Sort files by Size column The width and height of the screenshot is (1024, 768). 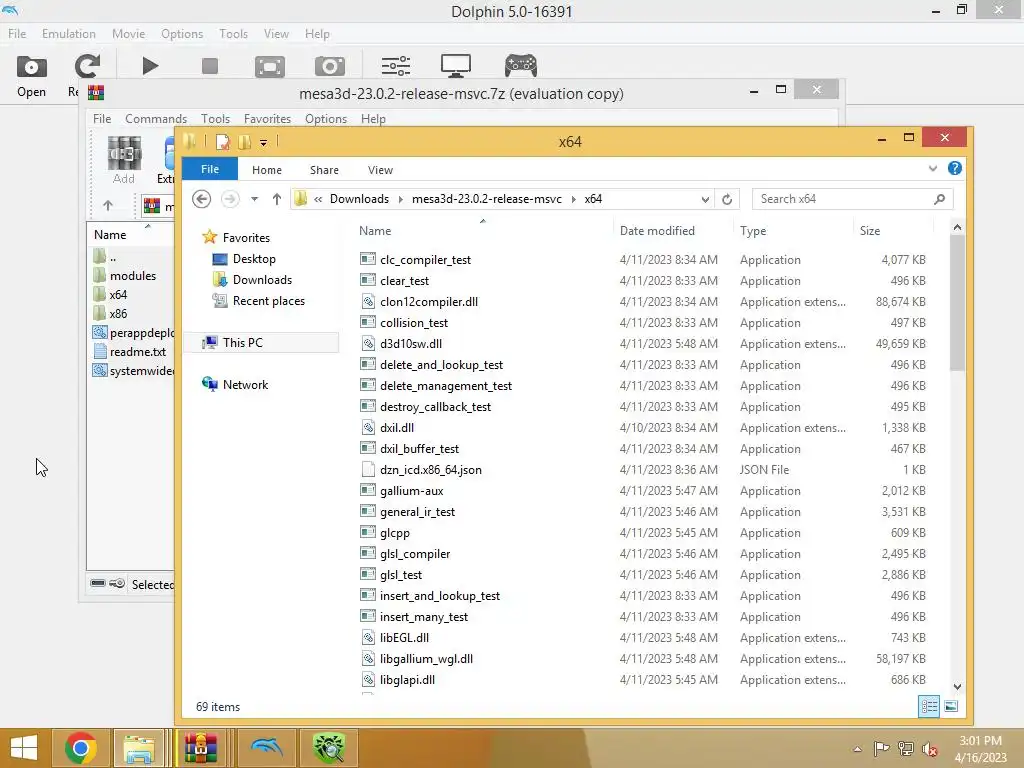[870, 231]
